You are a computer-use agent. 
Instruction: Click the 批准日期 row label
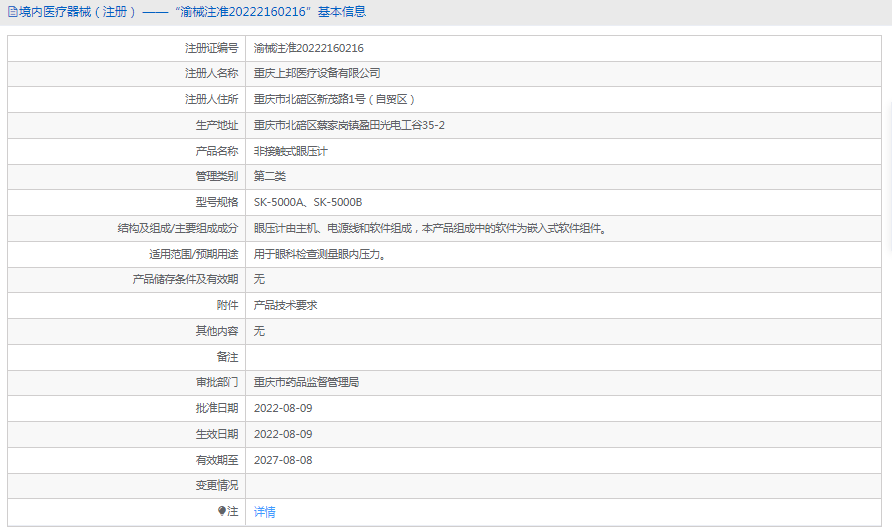[217, 408]
